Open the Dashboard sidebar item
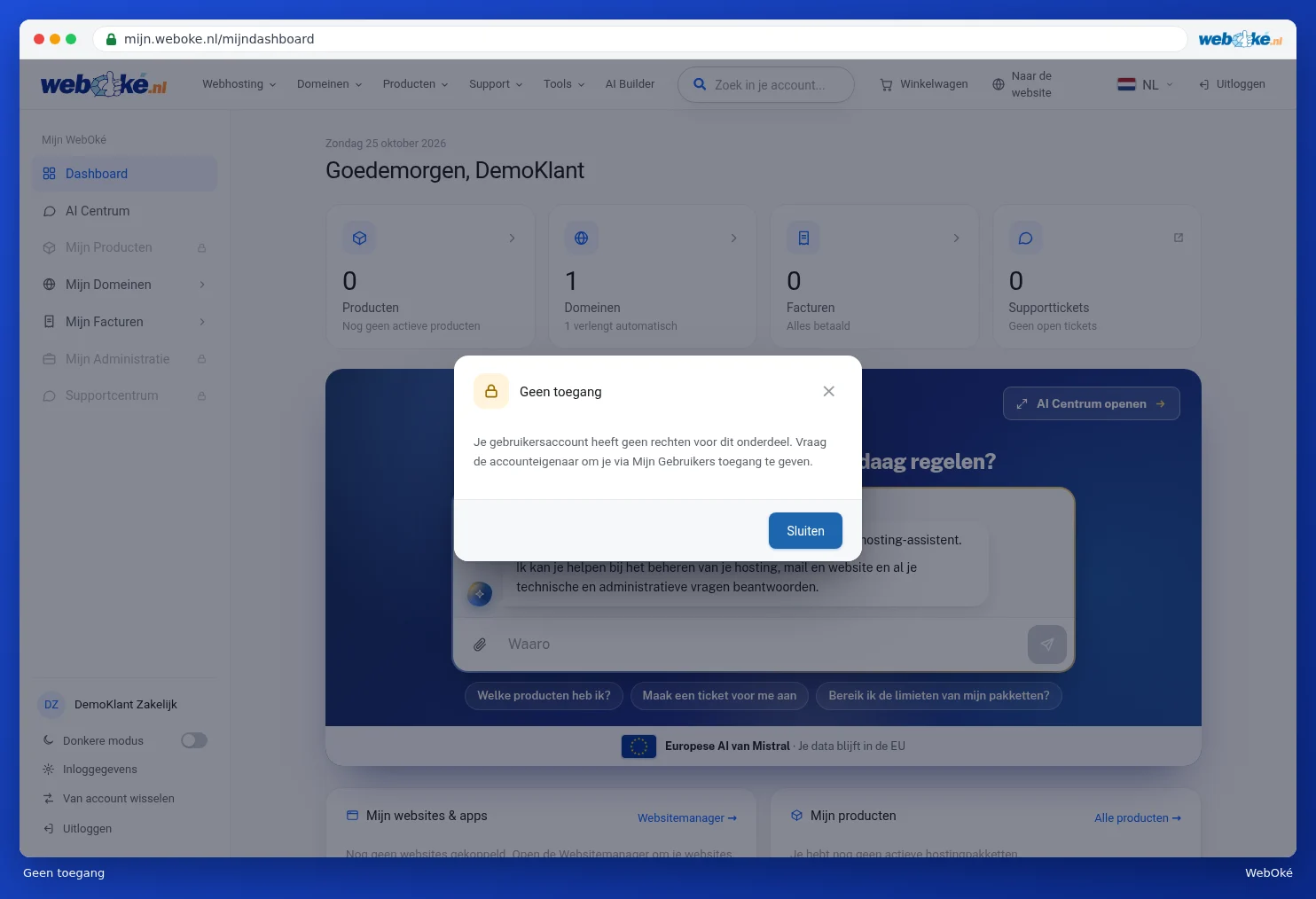 pos(125,174)
